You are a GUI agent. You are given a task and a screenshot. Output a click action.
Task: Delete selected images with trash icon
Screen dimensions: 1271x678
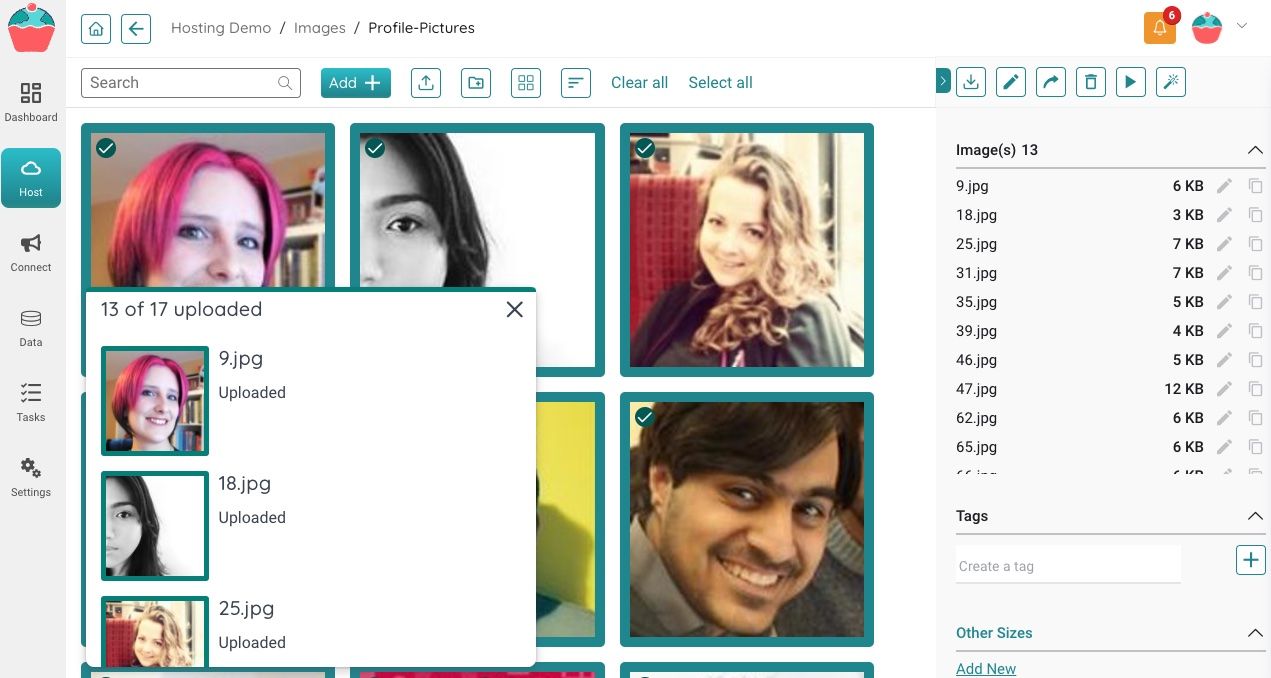pyautogui.click(x=1091, y=82)
